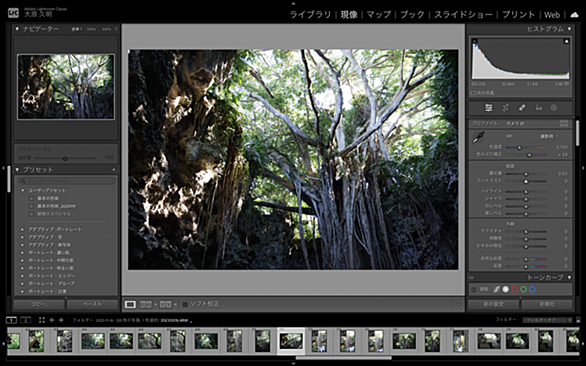Image resolution: width=586 pixels, height=366 pixels.
Task: Click the Navigator preview thumbnail
Action: pyautogui.click(x=66, y=87)
